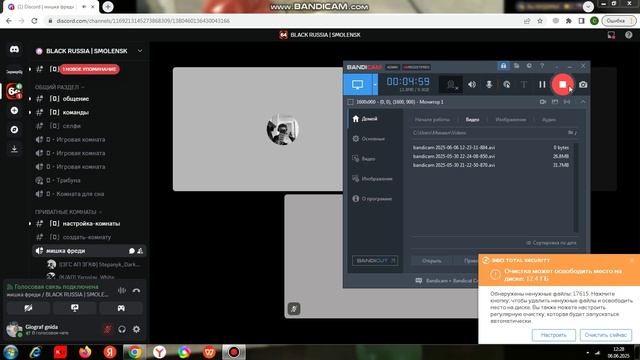Open Bandicam General settings section
The width and height of the screenshot is (640, 360).
click(x=374, y=139)
